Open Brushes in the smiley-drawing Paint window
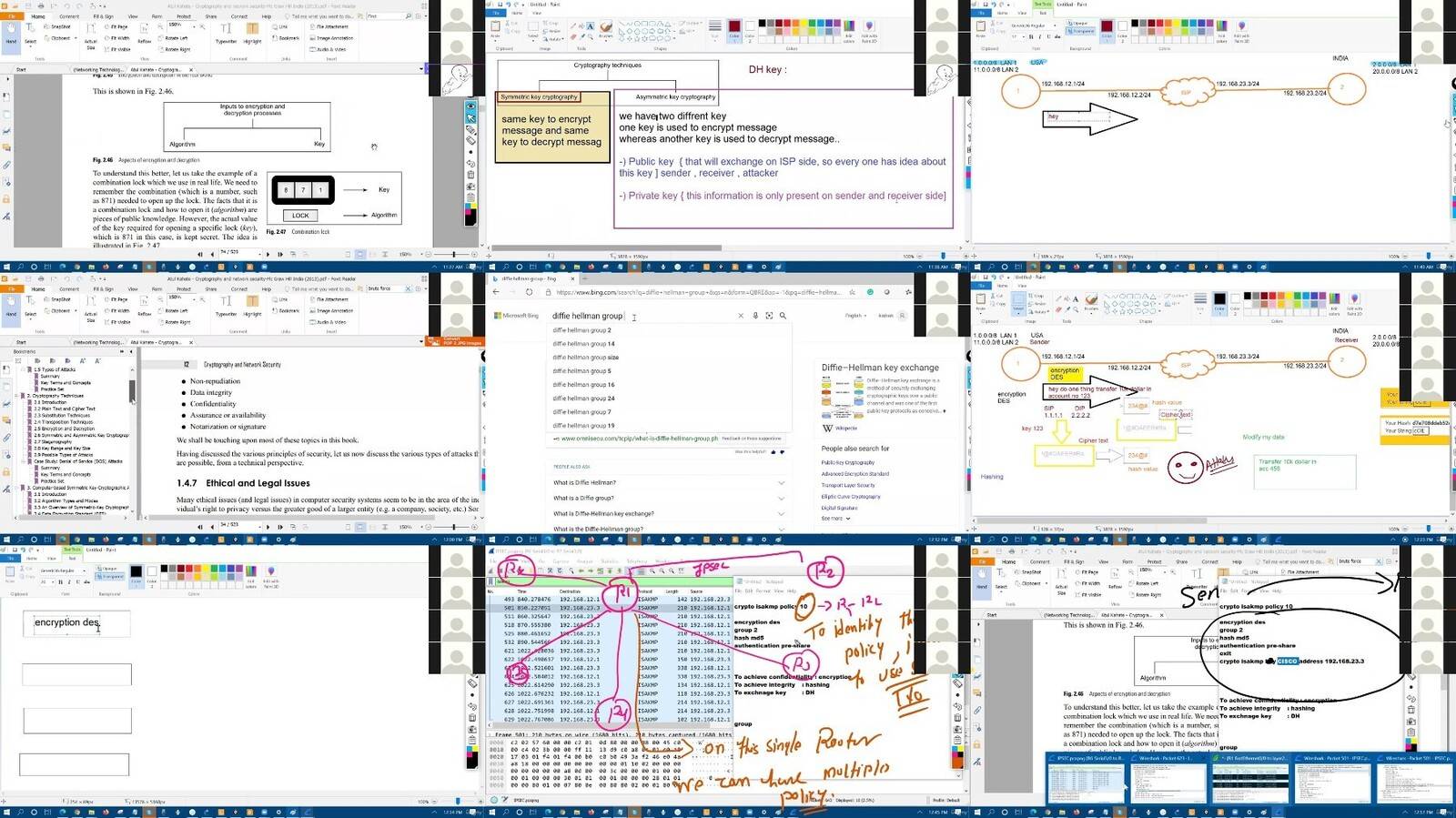Viewport: 1456px width, 818px height. tap(1091, 303)
